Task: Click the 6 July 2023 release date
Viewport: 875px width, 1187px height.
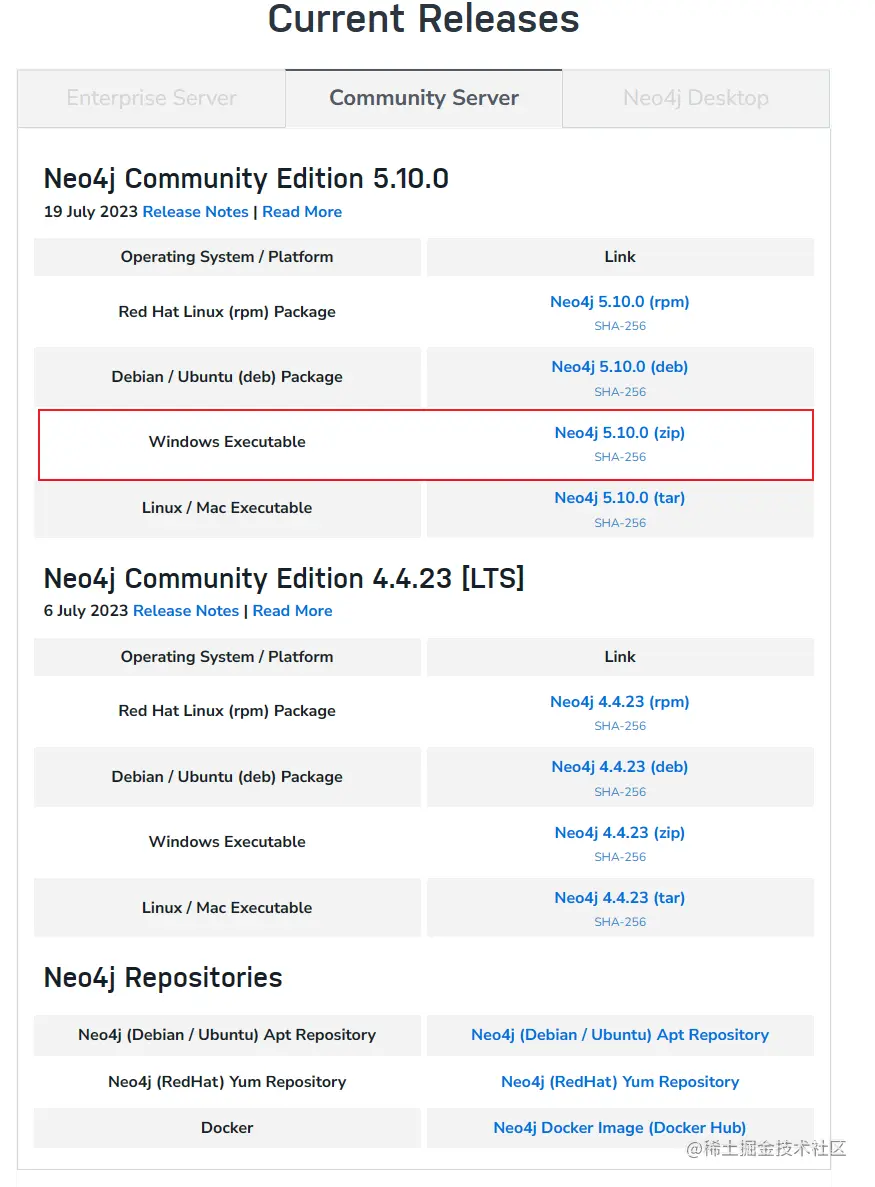Action: pos(86,611)
